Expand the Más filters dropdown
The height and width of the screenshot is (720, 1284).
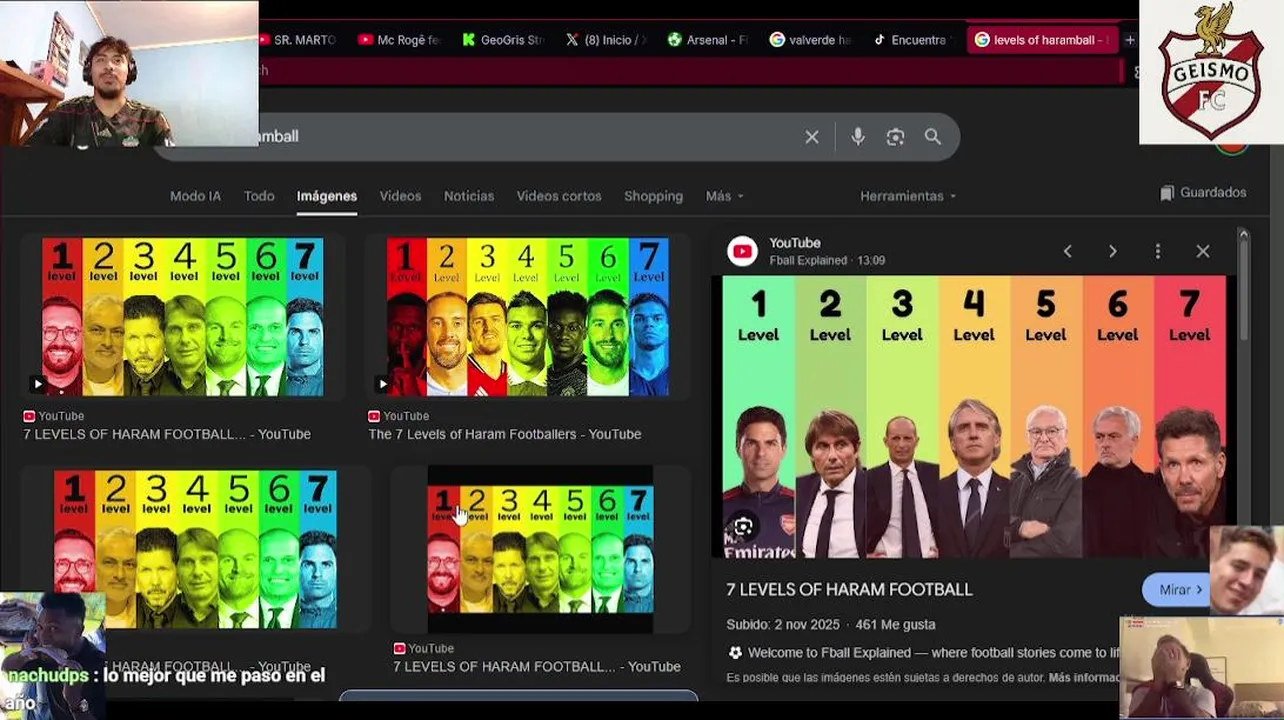coord(725,196)
